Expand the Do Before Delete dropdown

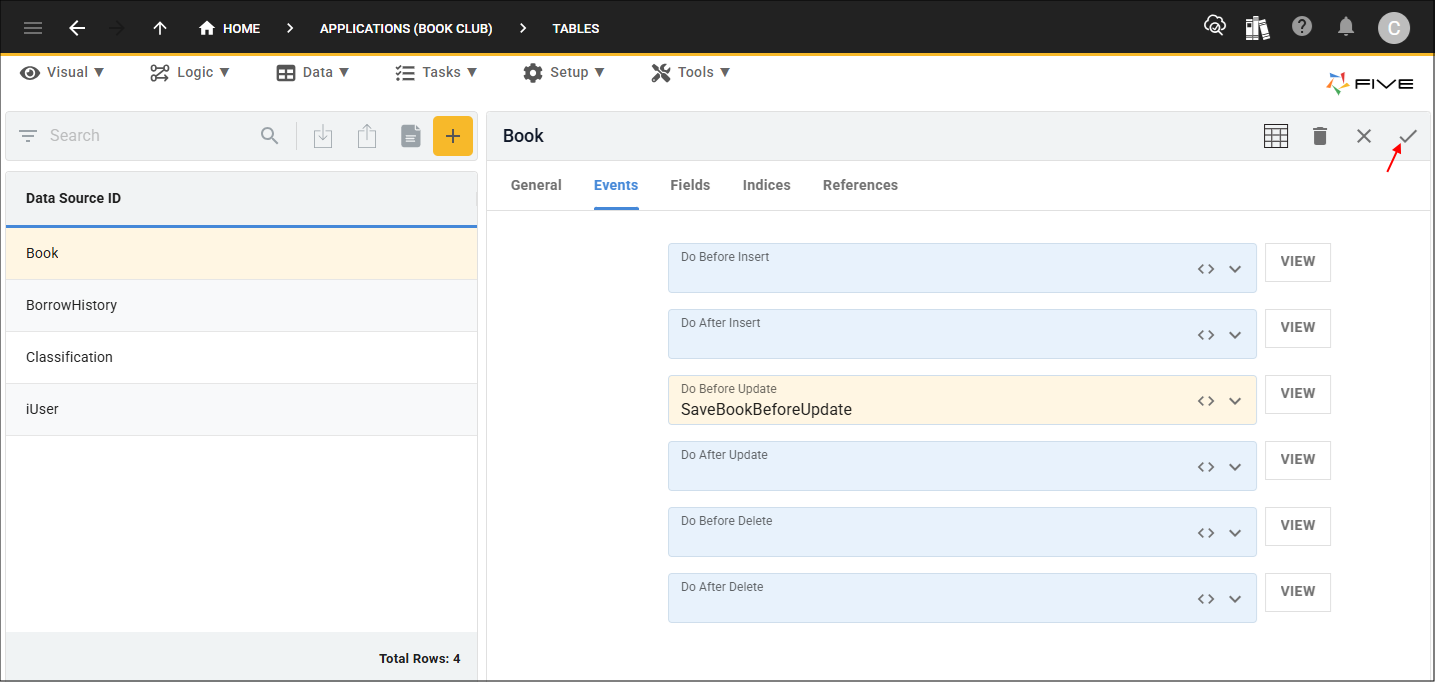(x=1235, y=533)
